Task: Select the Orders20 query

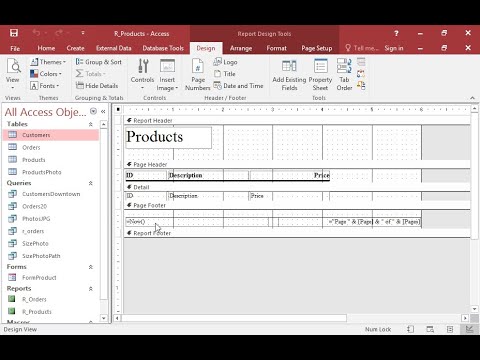Action: tap(51, 206)
